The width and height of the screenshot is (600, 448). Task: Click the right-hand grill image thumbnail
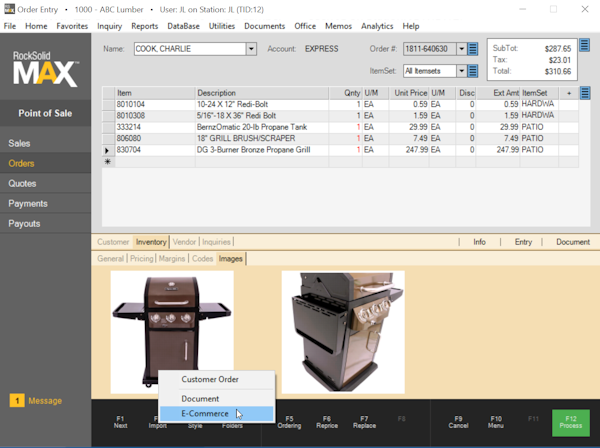point(343,331)
